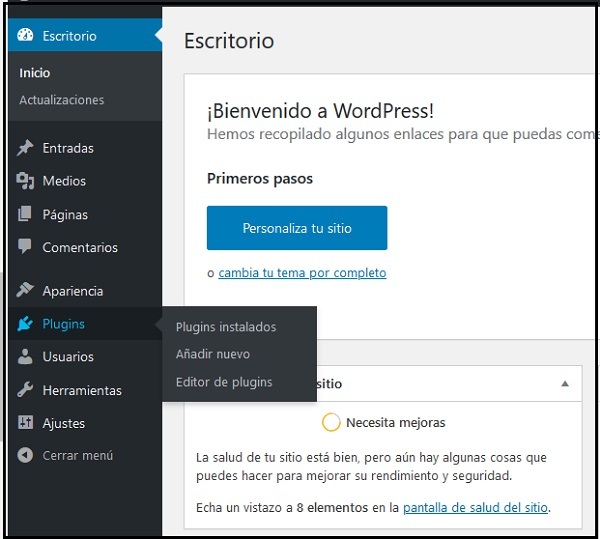Open the pantalla de salud del sitio link

[x=475, y=508]
